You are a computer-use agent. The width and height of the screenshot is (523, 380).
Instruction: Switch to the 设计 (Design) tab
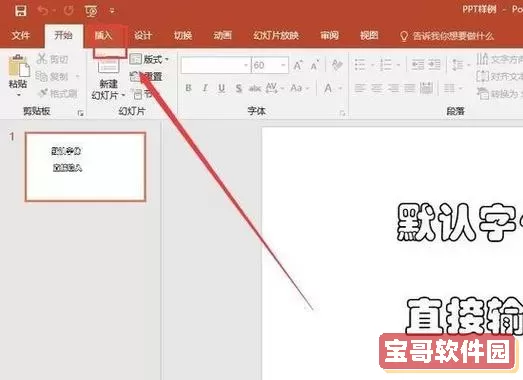pos(143,35)
